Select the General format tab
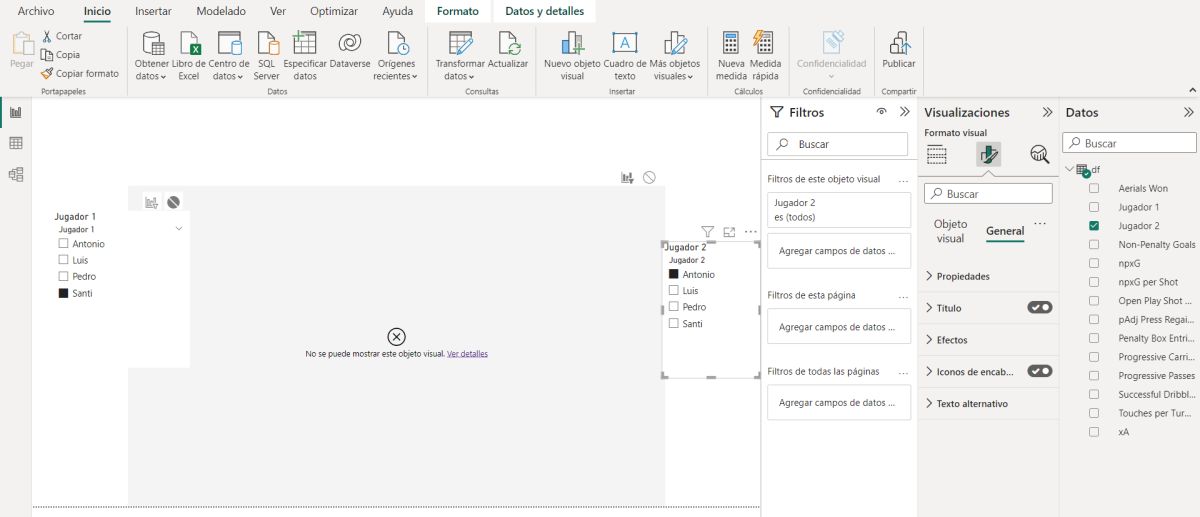The height and width of the screenshot is (517, 1200). click(x=1005, y=231)
